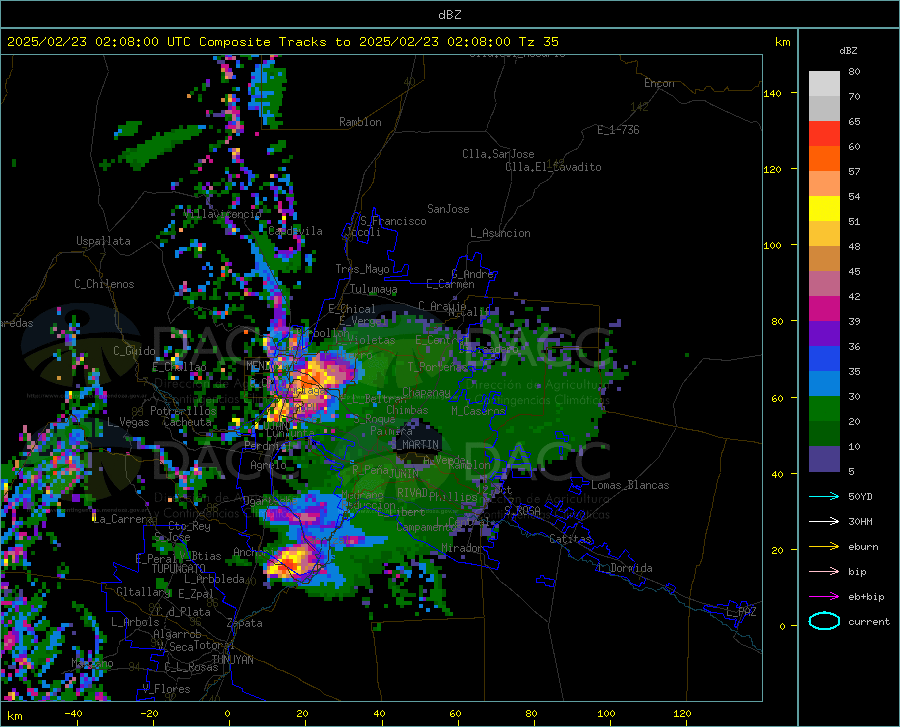Click the L_PAZ place label
The height and width of the screenshot is (727, 900).
click(x=741, y=612)
